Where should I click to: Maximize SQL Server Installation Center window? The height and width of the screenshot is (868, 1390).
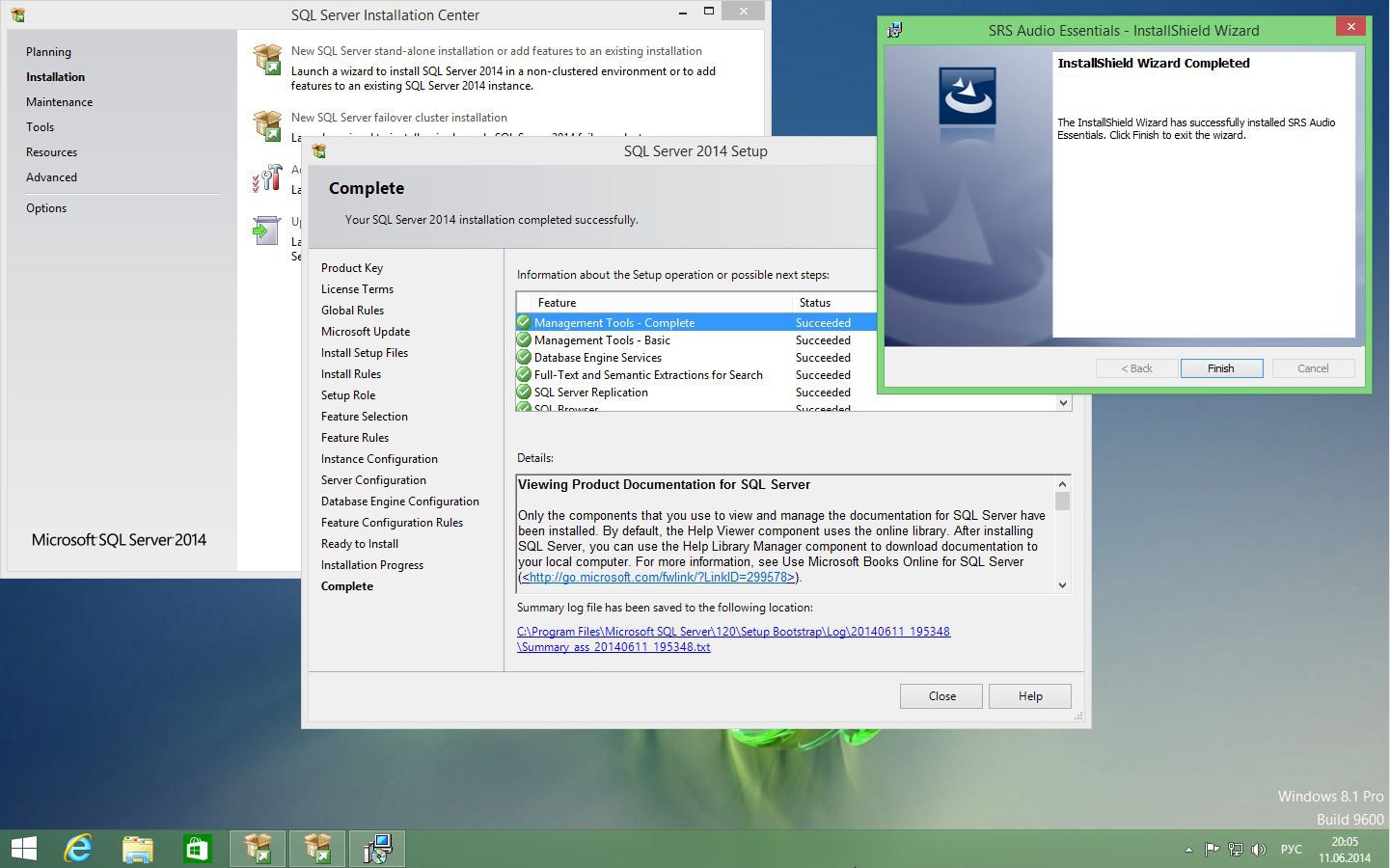click(x=709, y=11)
